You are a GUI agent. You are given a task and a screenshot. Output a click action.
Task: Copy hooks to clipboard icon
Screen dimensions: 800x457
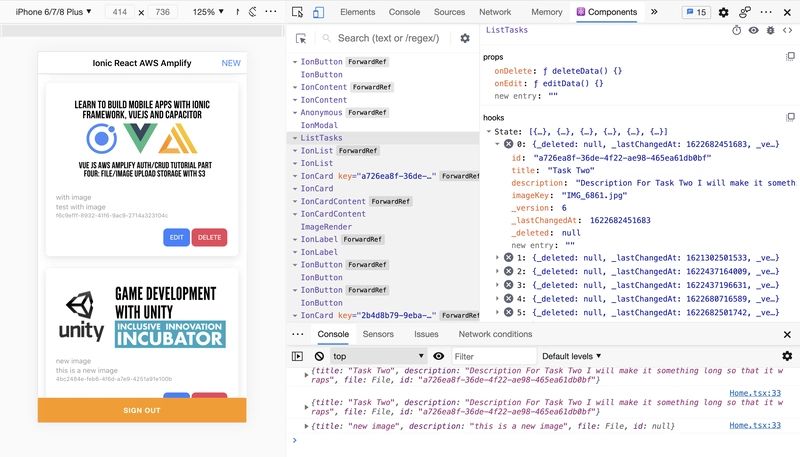pyautogui.click(x=790, y=117)
